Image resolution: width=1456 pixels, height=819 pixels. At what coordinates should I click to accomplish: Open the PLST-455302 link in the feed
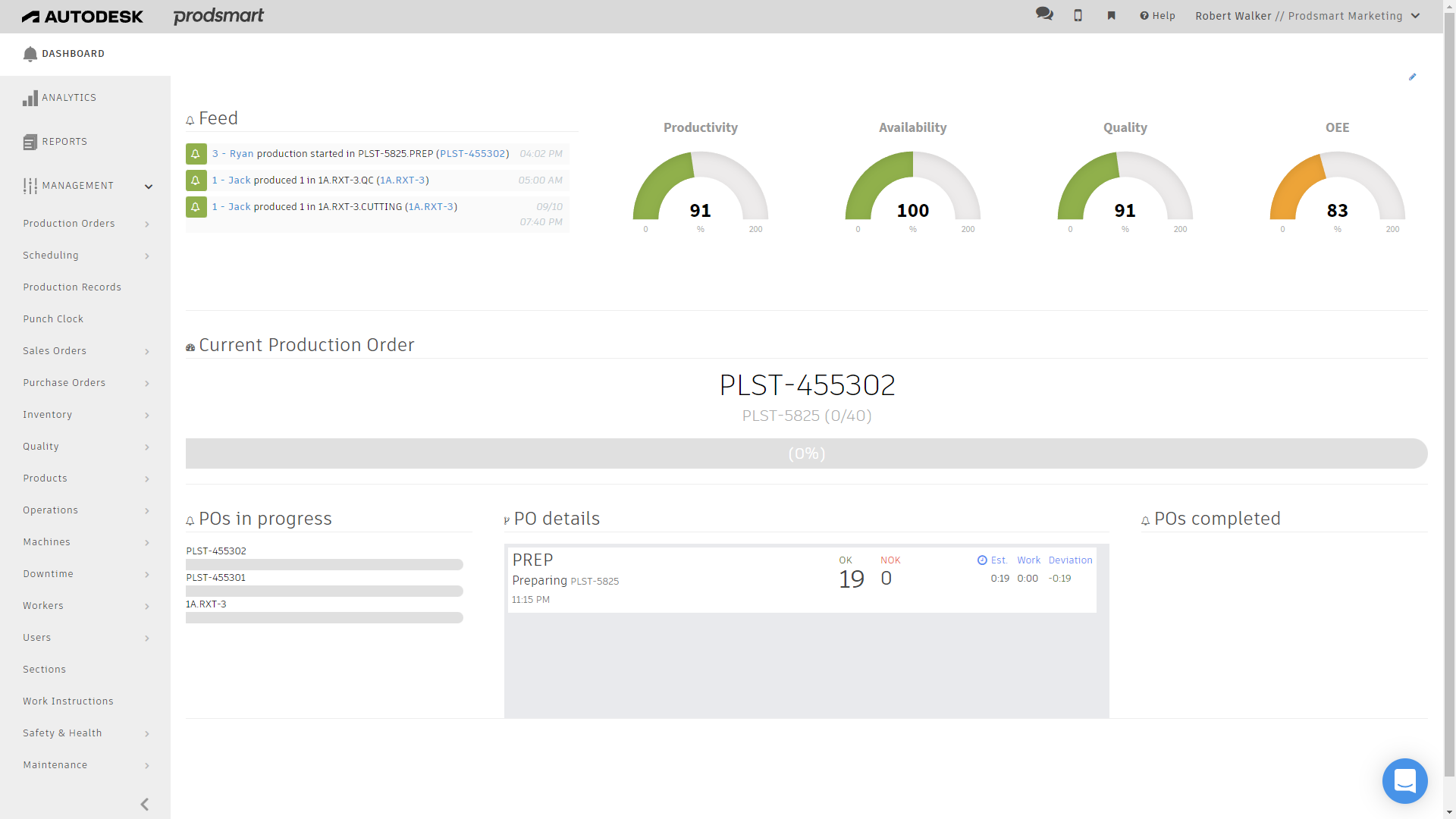(472, 153)
